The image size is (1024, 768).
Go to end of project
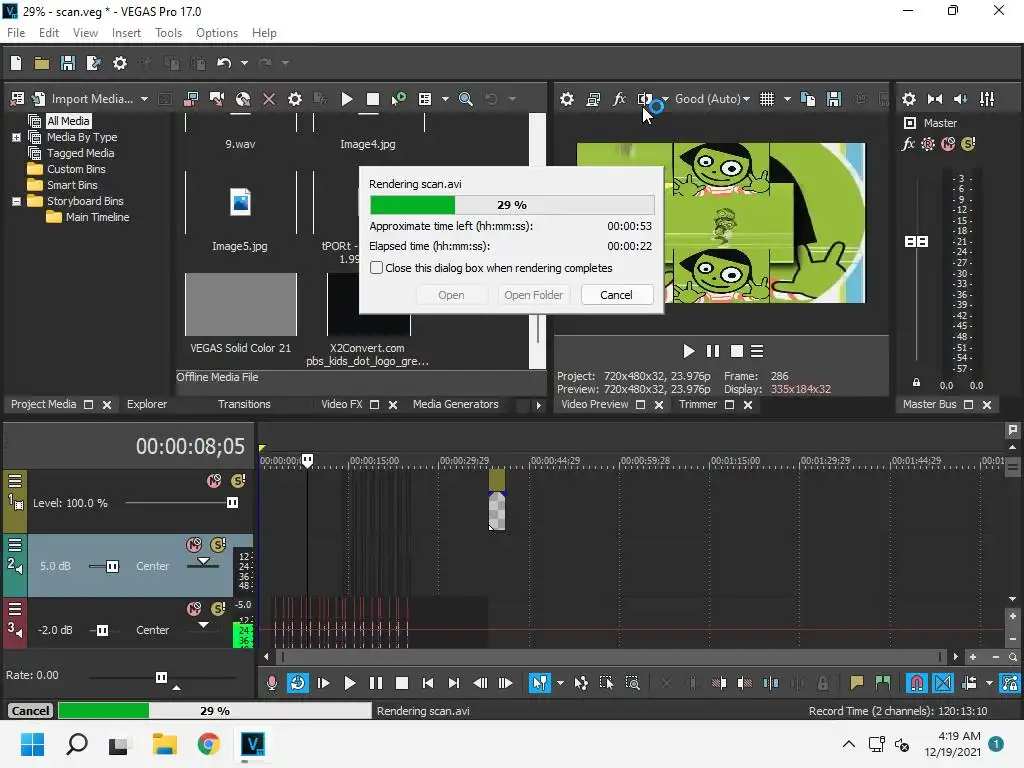[454, 683]
